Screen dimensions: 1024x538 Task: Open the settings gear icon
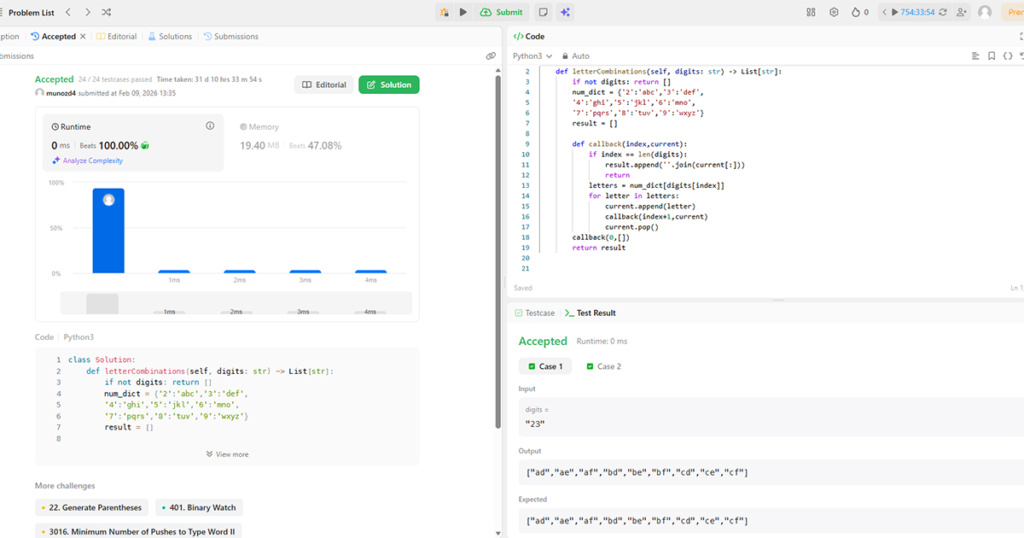pos(834,12)
